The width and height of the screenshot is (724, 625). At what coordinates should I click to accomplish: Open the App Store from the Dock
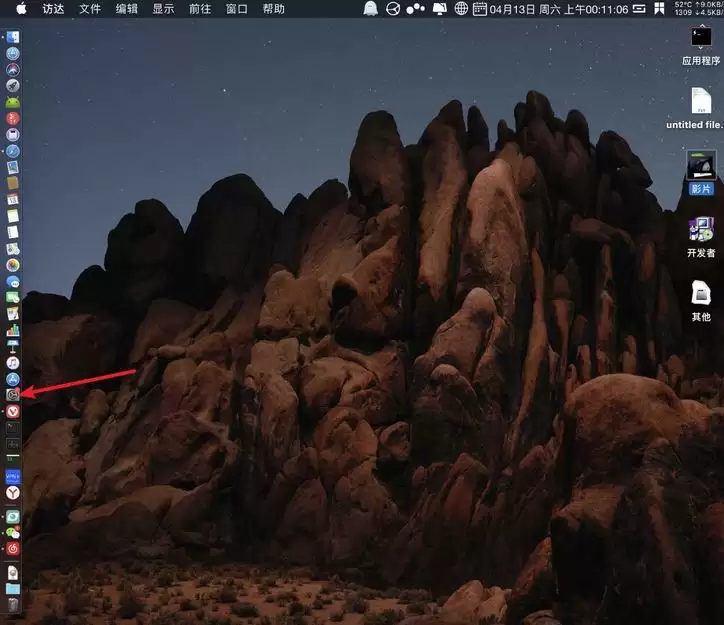tap(12, 379)
